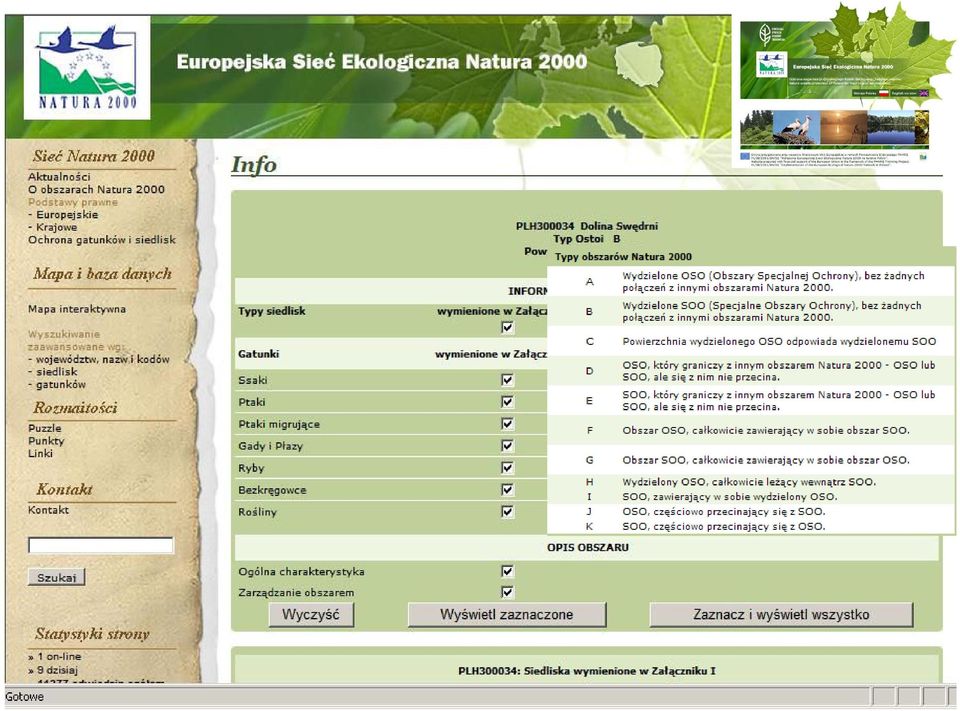Image resolution: width=960 pixels, height=711 pixels.
Task: Uncheck the Ssaki checkbox
Action: pyautogui.click(x=507, y=380)
